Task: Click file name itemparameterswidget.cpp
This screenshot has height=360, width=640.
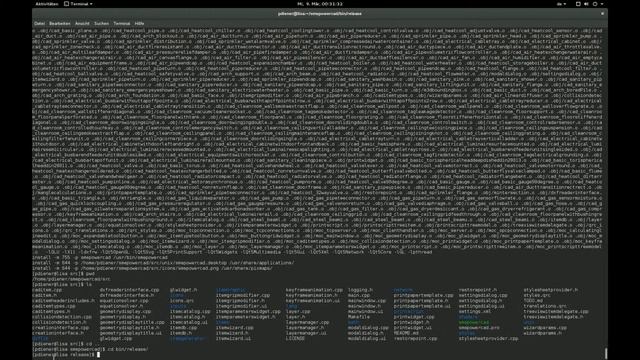Action: point(248,311)
